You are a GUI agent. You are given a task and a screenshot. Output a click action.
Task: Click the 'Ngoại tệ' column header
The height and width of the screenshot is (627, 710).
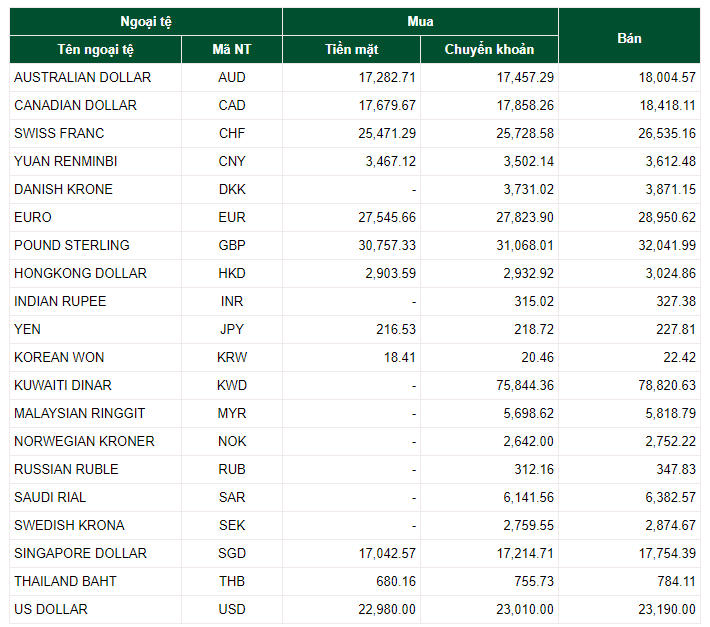[x=146, y=22]
